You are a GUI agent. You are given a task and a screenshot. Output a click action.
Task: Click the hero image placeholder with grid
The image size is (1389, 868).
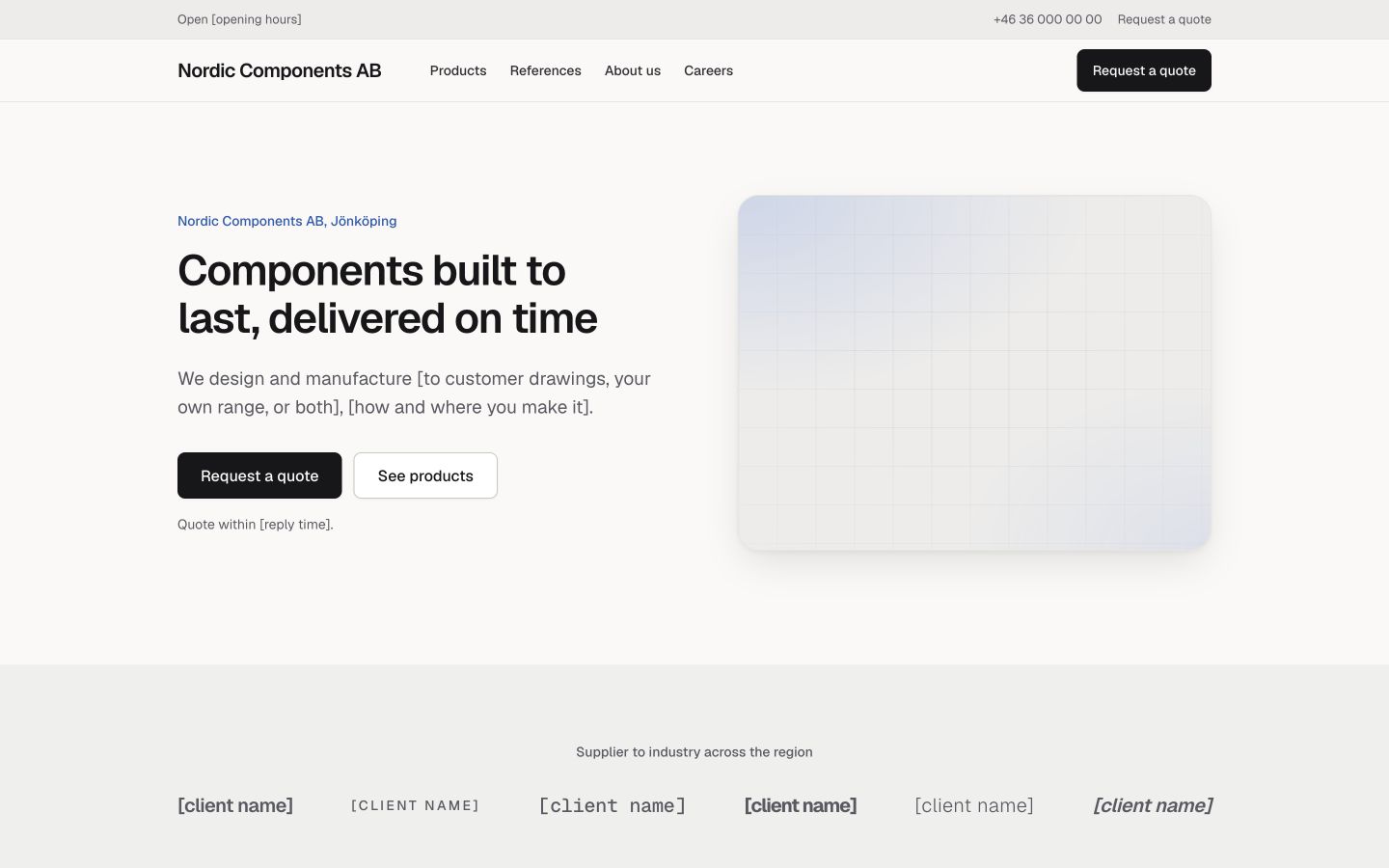click(974, 373)
